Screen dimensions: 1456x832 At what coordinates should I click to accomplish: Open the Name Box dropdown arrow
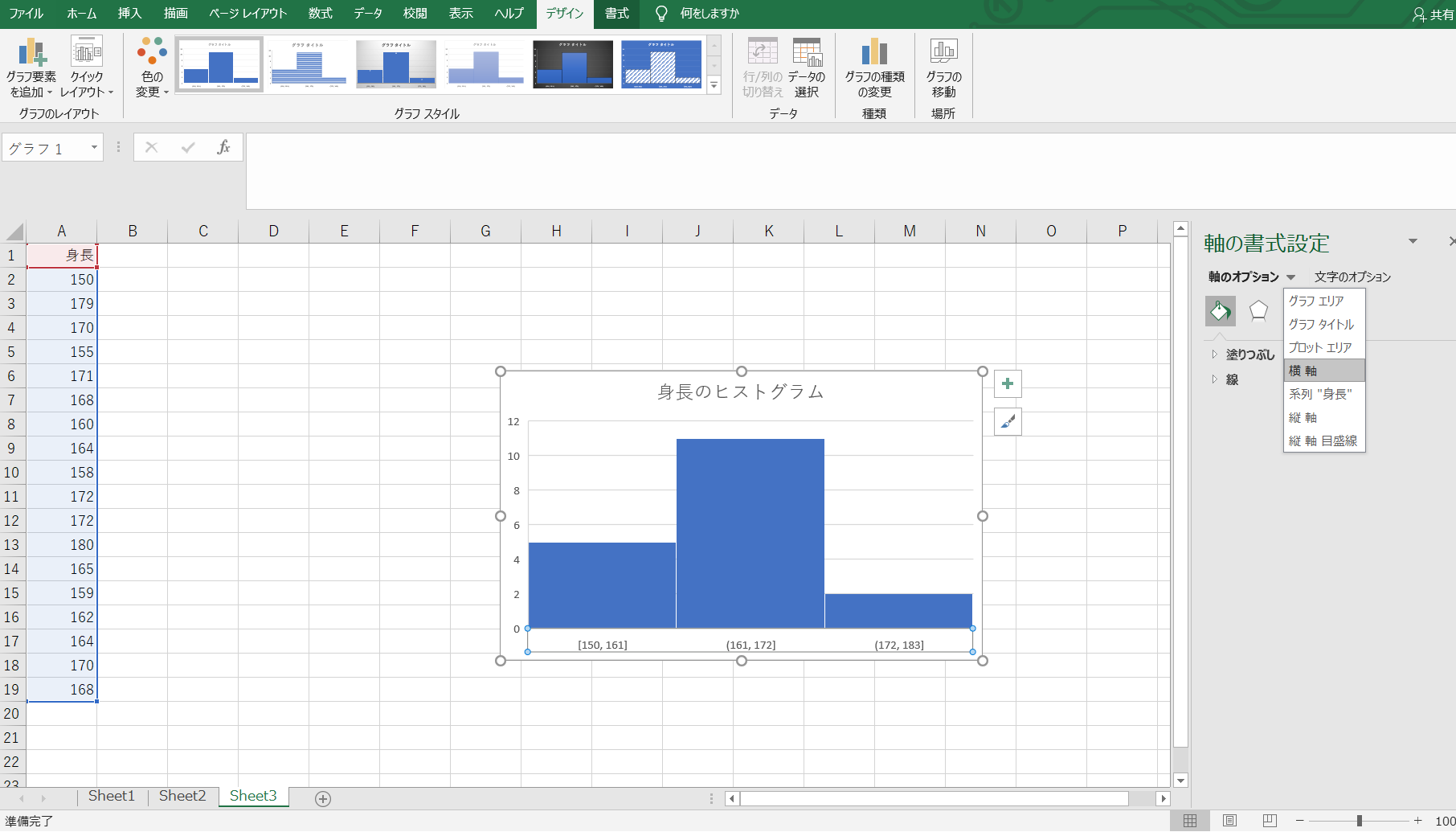[94, 148]
